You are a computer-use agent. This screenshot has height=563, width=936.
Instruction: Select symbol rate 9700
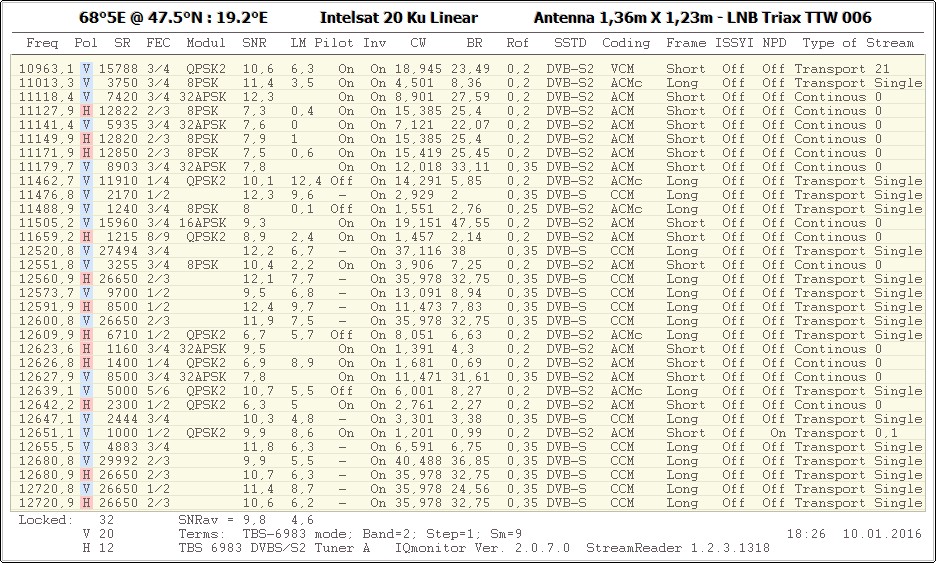coord(122,293)
